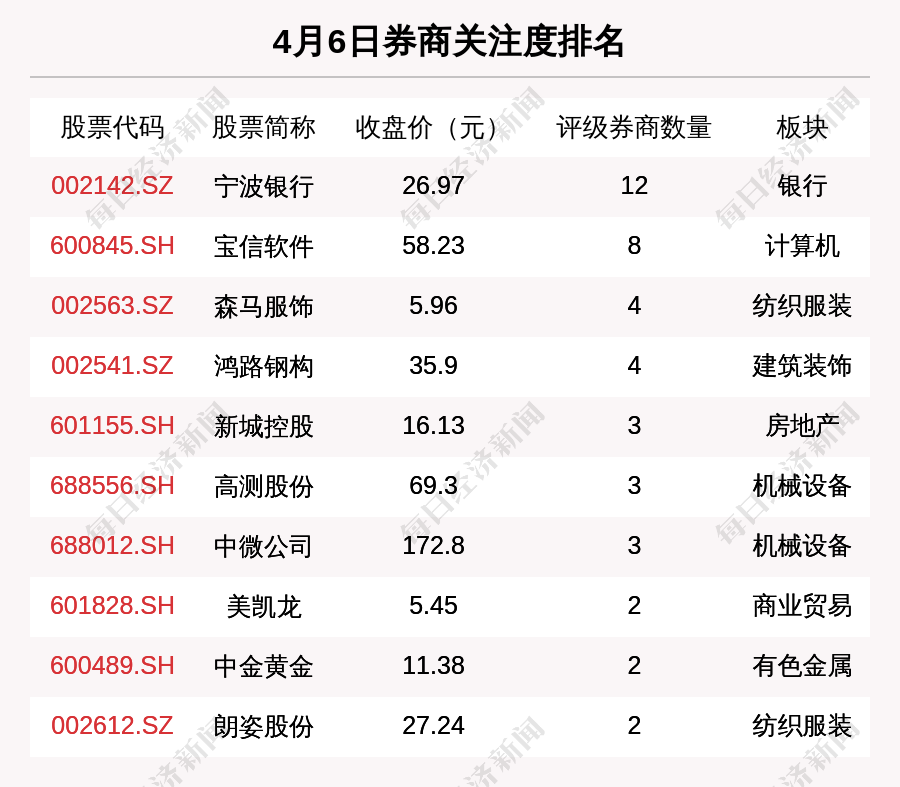Open stock code 002612.SZ
The height and width of the screenshot is (787, 900).
coord(112,726)
